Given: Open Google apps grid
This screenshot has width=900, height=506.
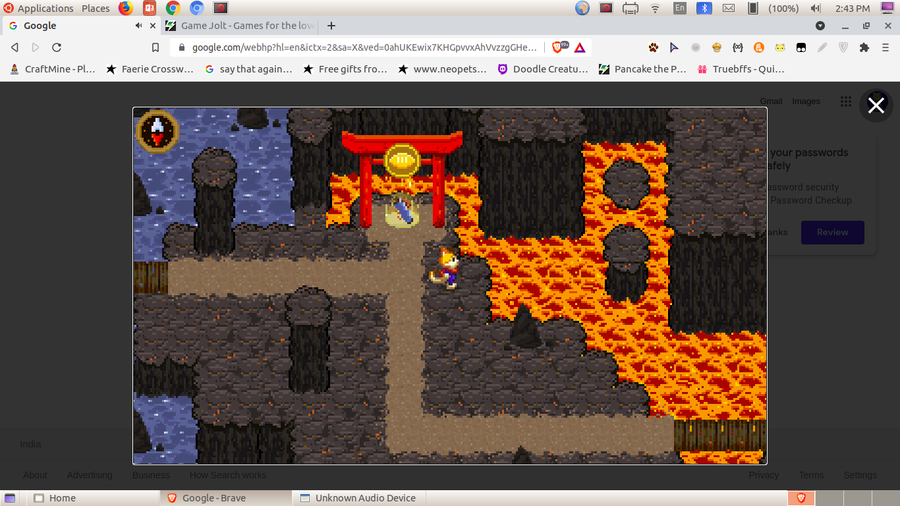Looking at the screenshot, I should [845, 102].
